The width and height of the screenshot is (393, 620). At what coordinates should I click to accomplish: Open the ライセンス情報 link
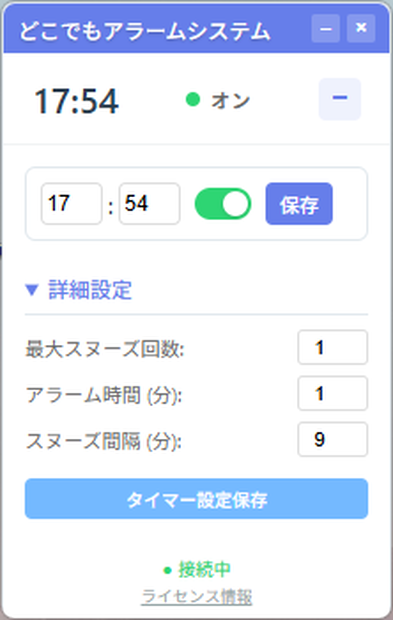(x=196, y=596)
